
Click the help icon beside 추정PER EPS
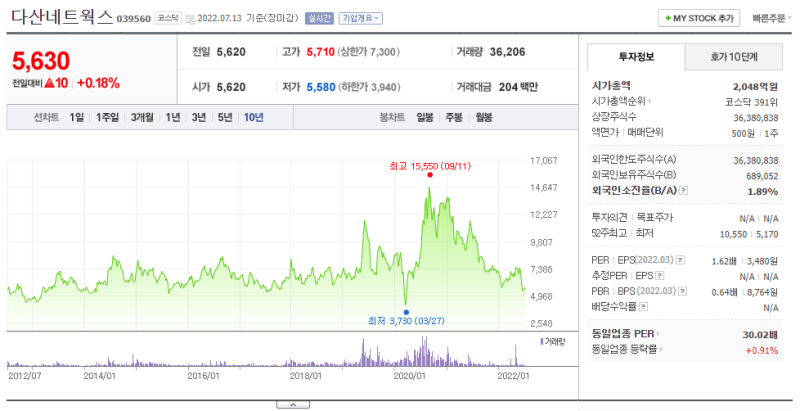(660, 276)
